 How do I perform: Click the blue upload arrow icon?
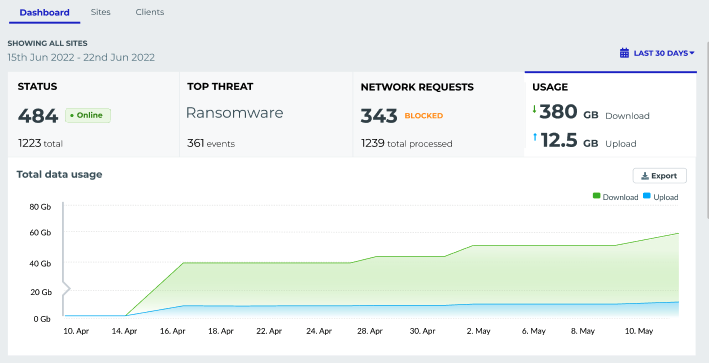(x=535, y=137)
